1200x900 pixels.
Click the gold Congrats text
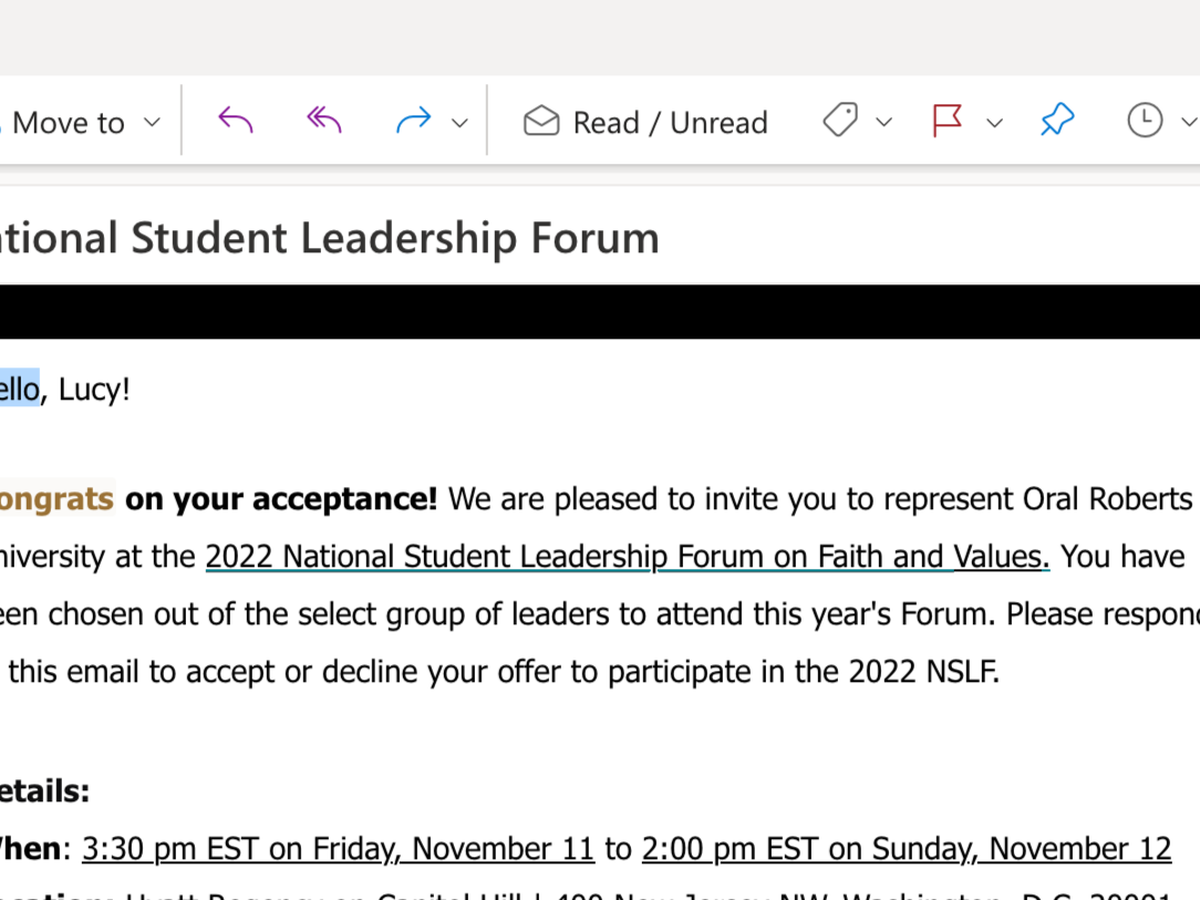[x=57, y=498]
